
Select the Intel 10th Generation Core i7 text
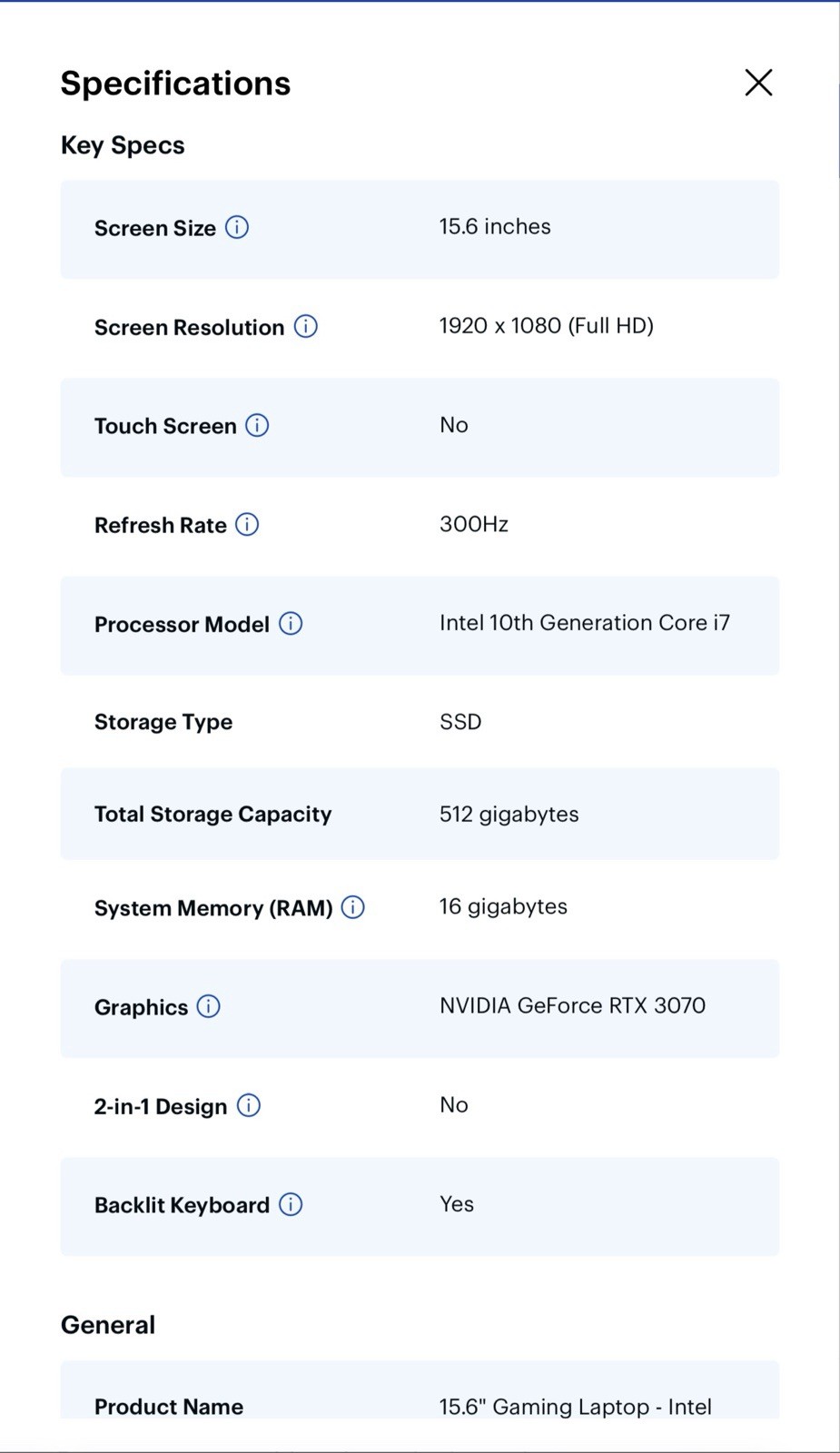(x=585, y=623)
